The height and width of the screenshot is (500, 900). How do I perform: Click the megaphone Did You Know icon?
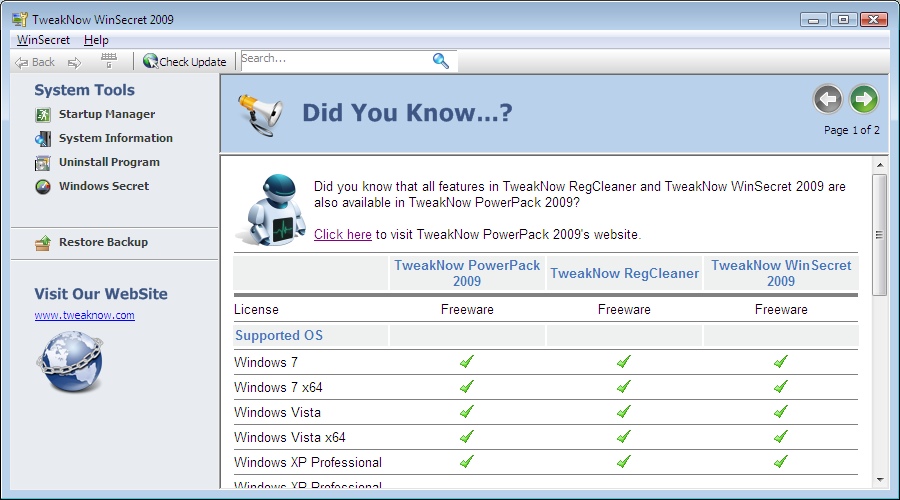261,114
